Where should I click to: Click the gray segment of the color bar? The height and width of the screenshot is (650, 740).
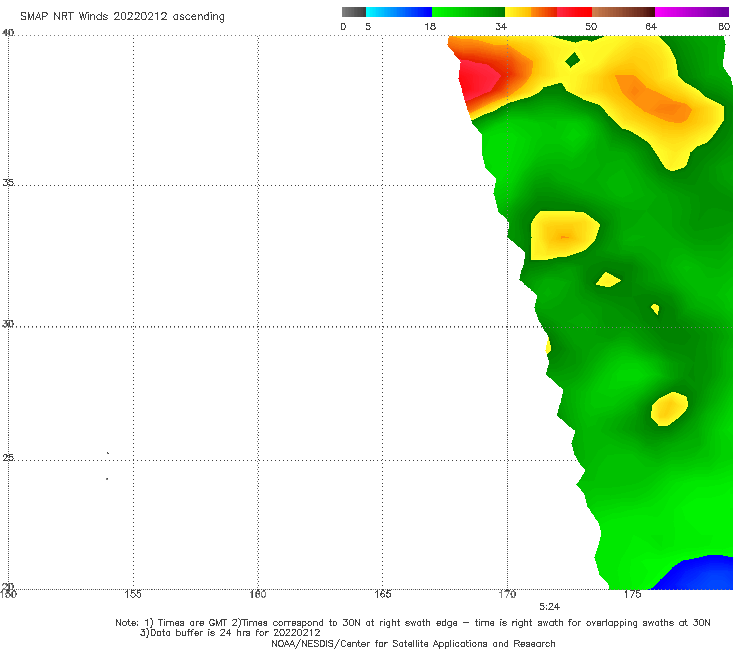click(354, 12)
